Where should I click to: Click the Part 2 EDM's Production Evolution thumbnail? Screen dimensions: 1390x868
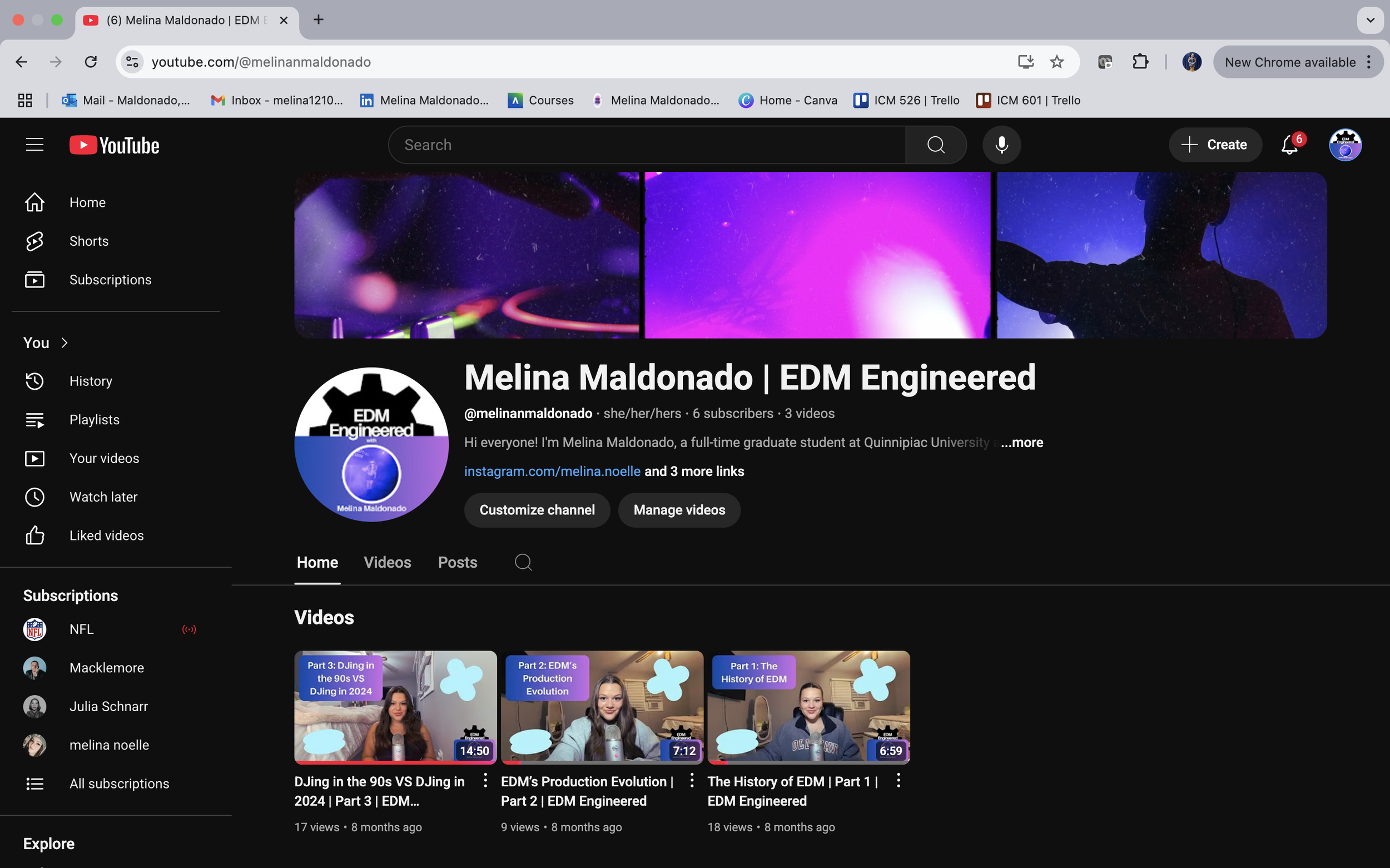[x=602, y=706]
